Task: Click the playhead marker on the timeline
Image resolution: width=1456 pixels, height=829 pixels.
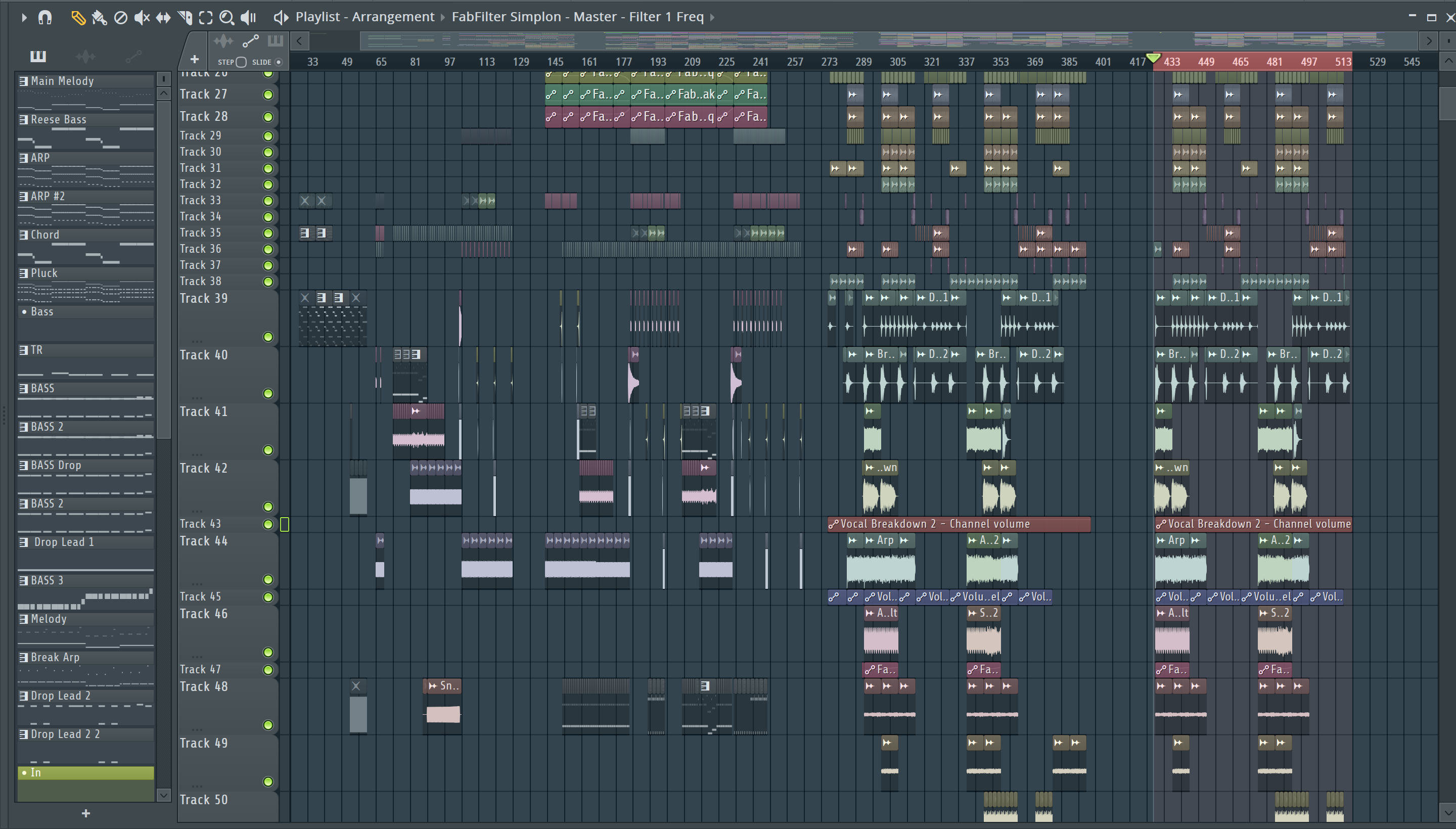Action: pos(1153,58)
